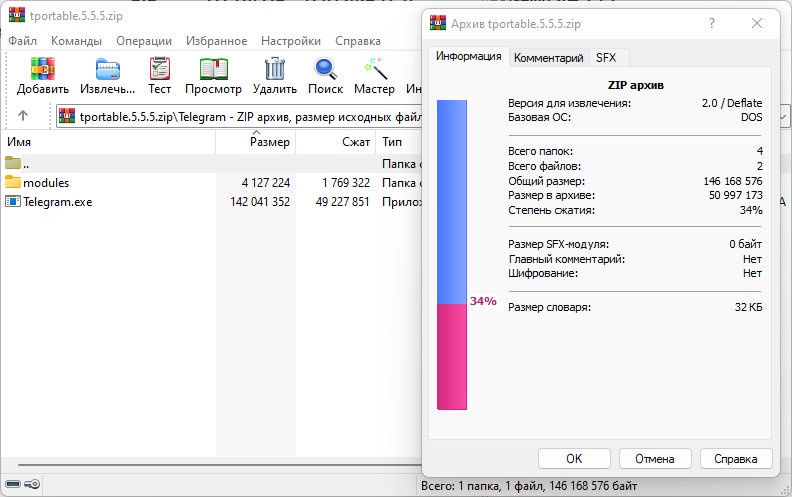Click the ZIP архив heading
This screenshot has height=497, width=792.
tap(635, 85)
